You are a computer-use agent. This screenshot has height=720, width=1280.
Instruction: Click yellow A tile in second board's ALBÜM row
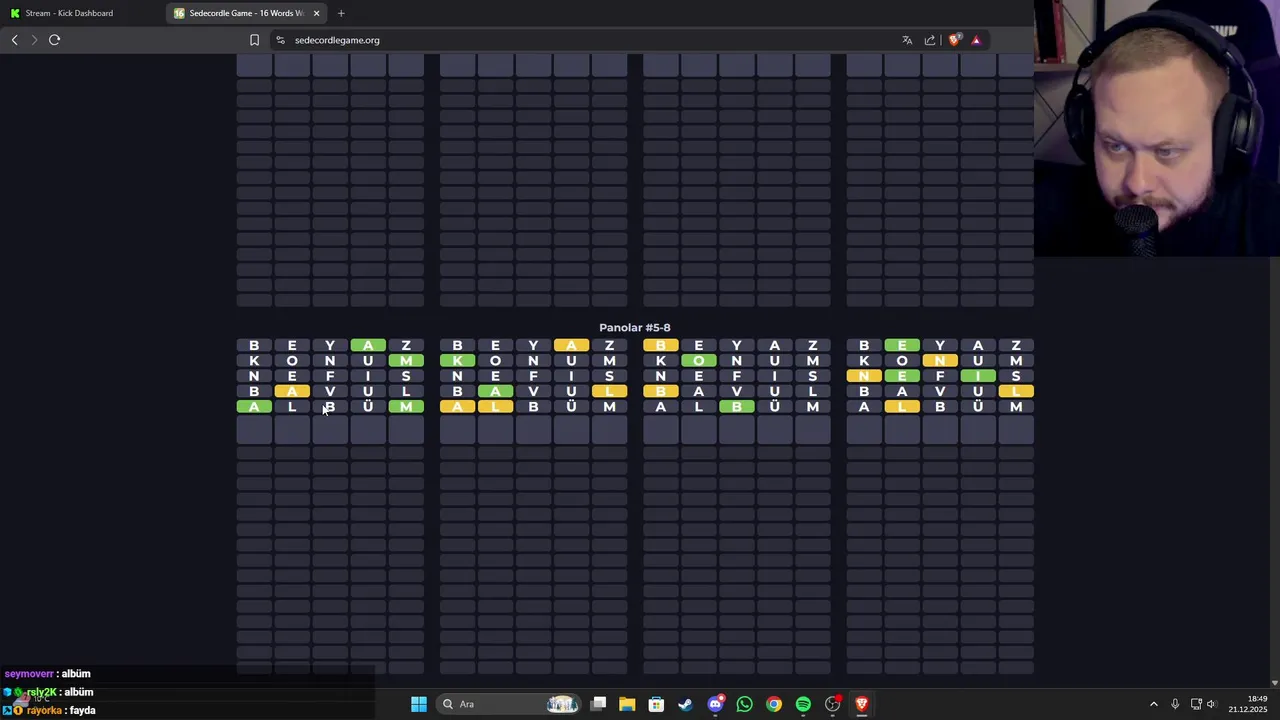[x=457, y=406]
